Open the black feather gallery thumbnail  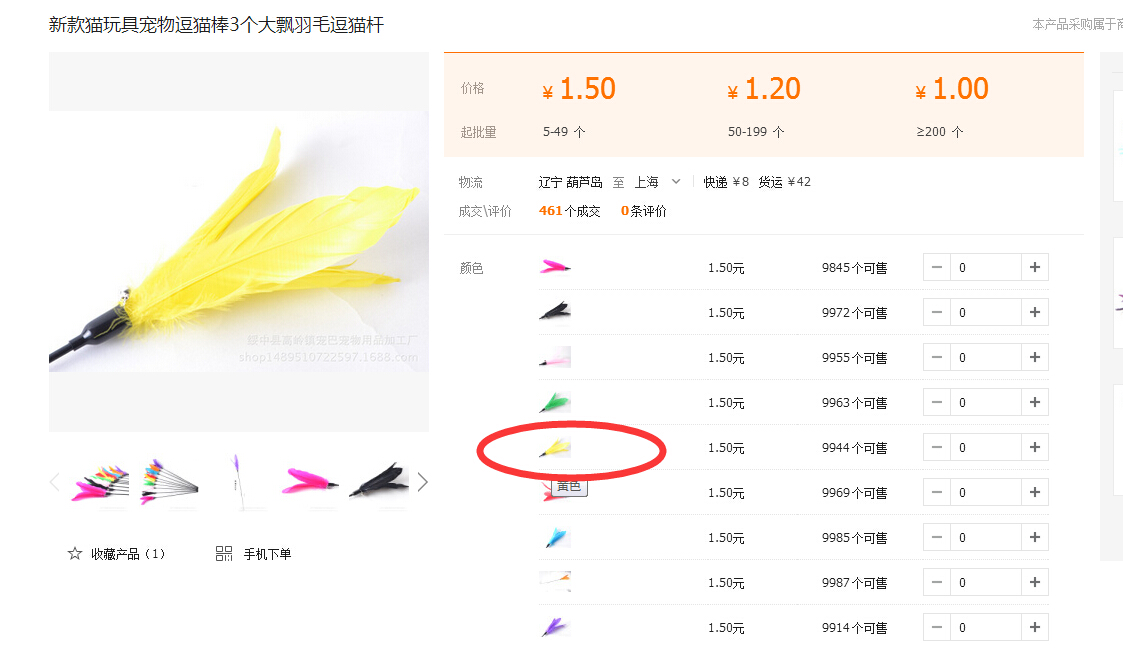(x=379, y=482)
